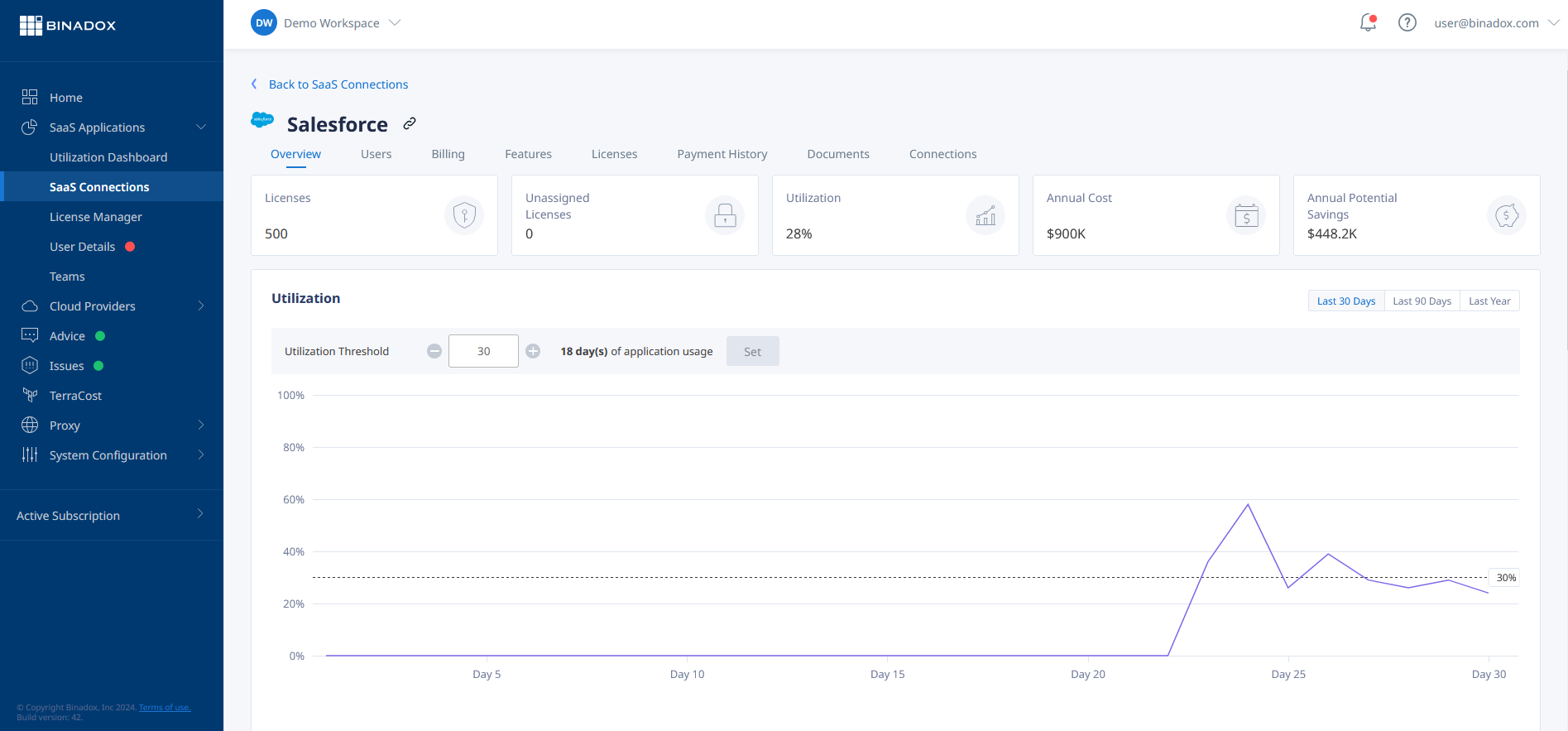Open Teams in sidebar
This screenshot has height=731, width=1568.
tap(67, 277)
